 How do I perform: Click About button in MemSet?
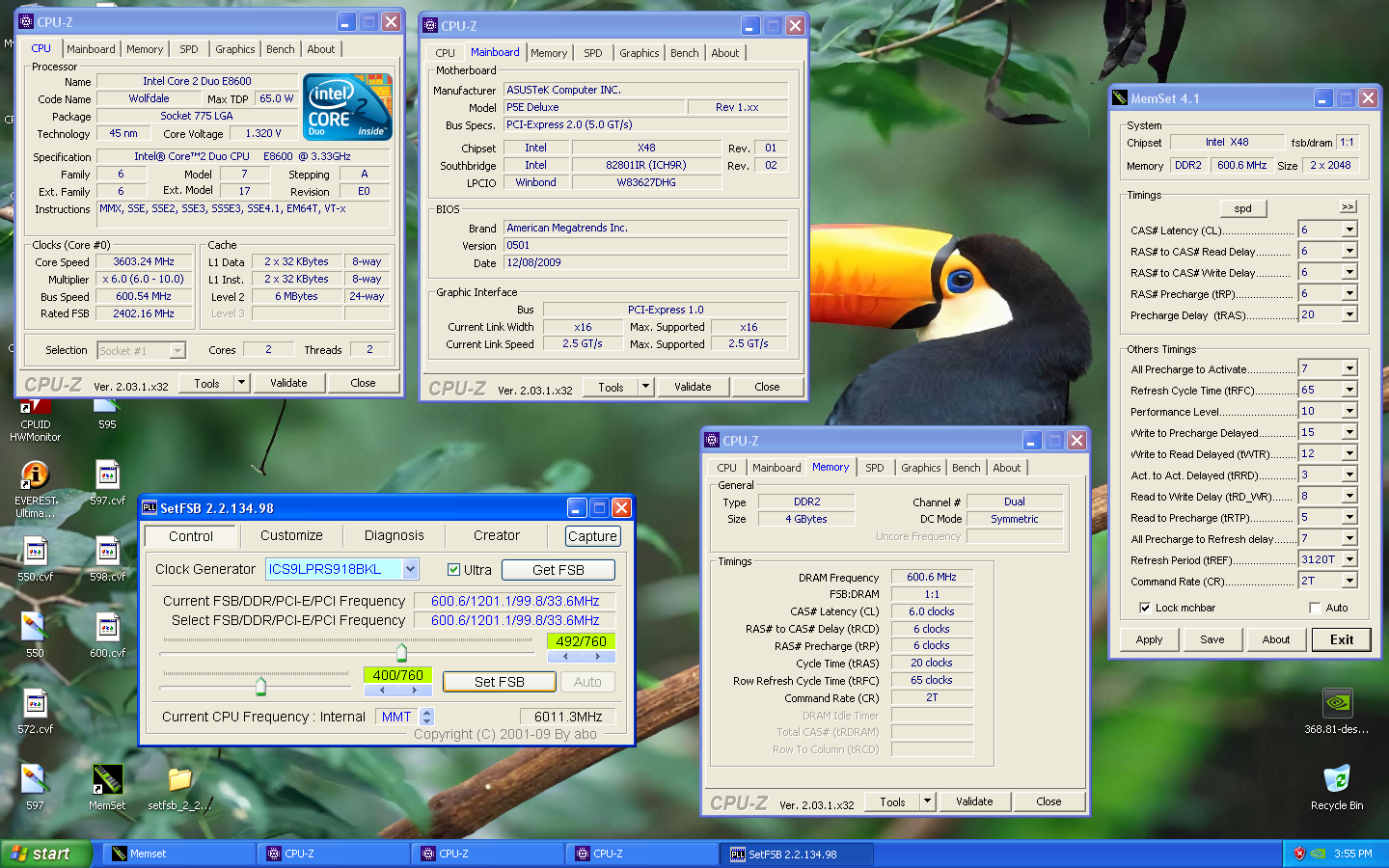[1276, 639]
